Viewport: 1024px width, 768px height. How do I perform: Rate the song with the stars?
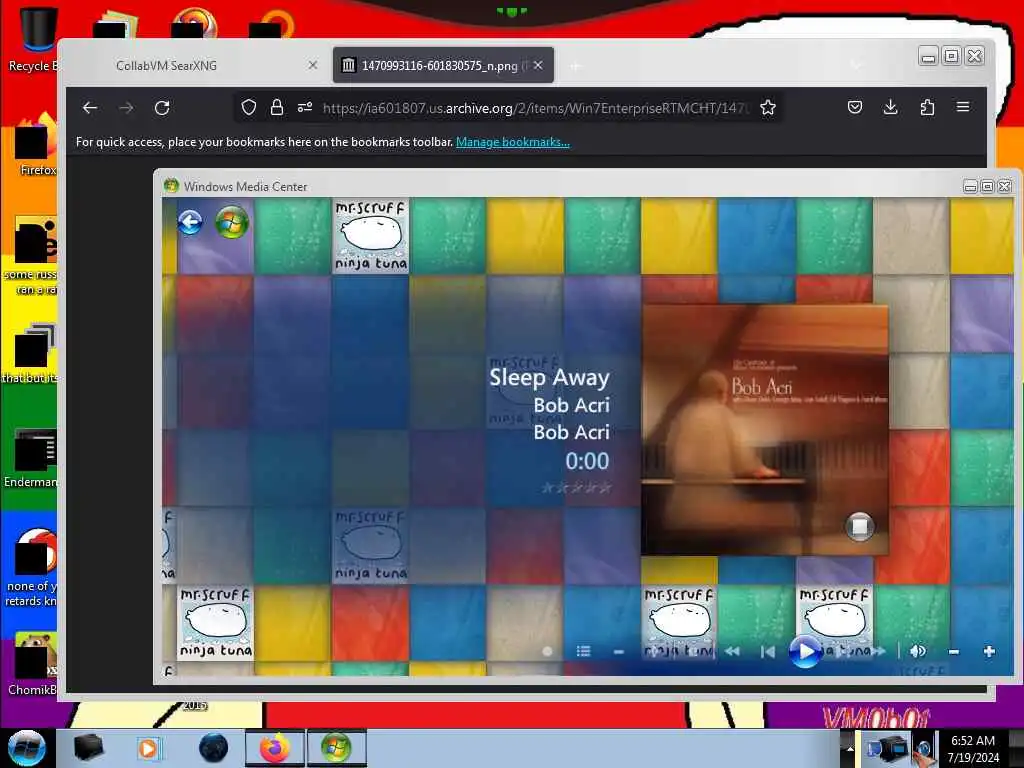pos(577,487)
